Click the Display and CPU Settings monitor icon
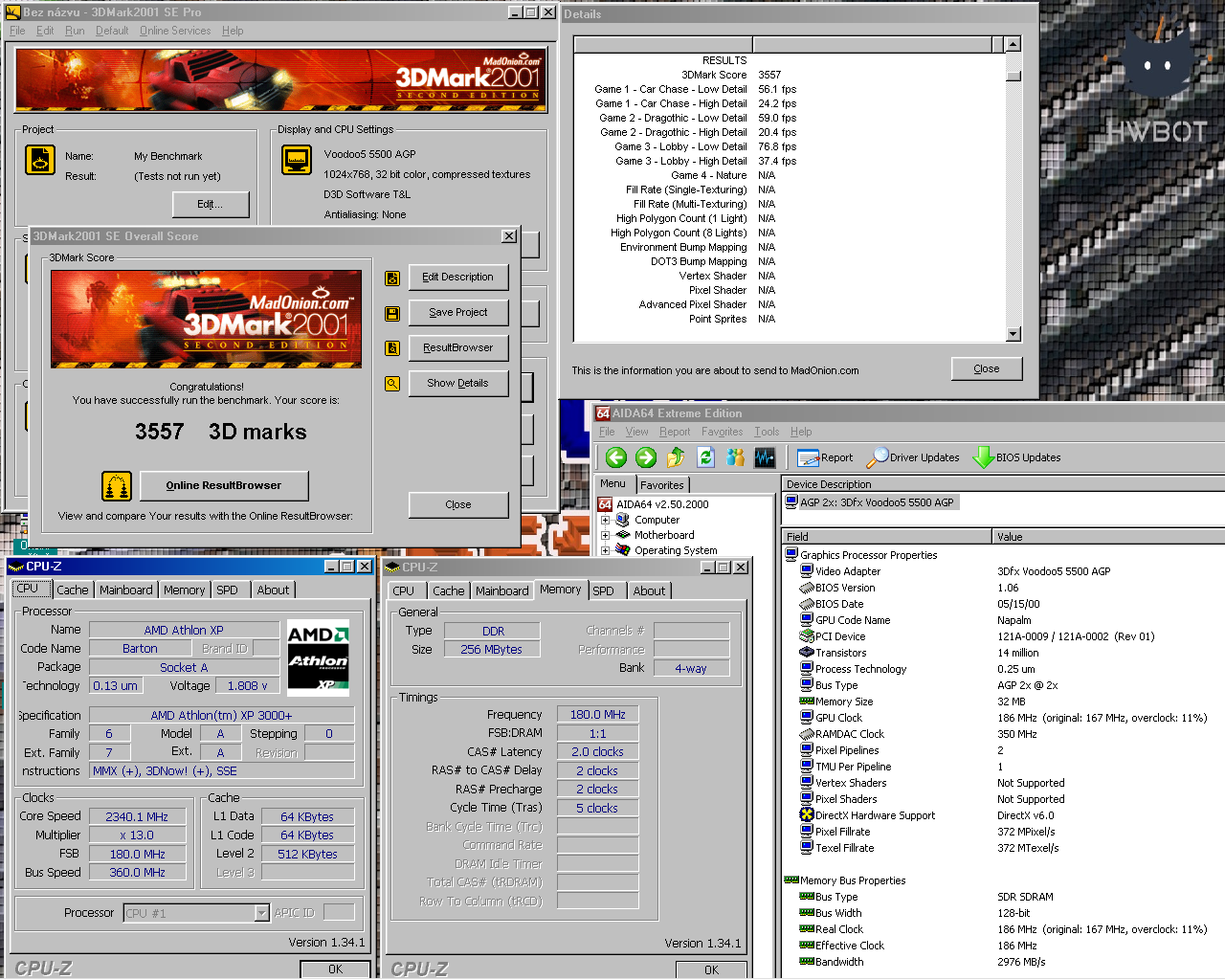This screenshot has width=1225, height=980. [297, 160]
